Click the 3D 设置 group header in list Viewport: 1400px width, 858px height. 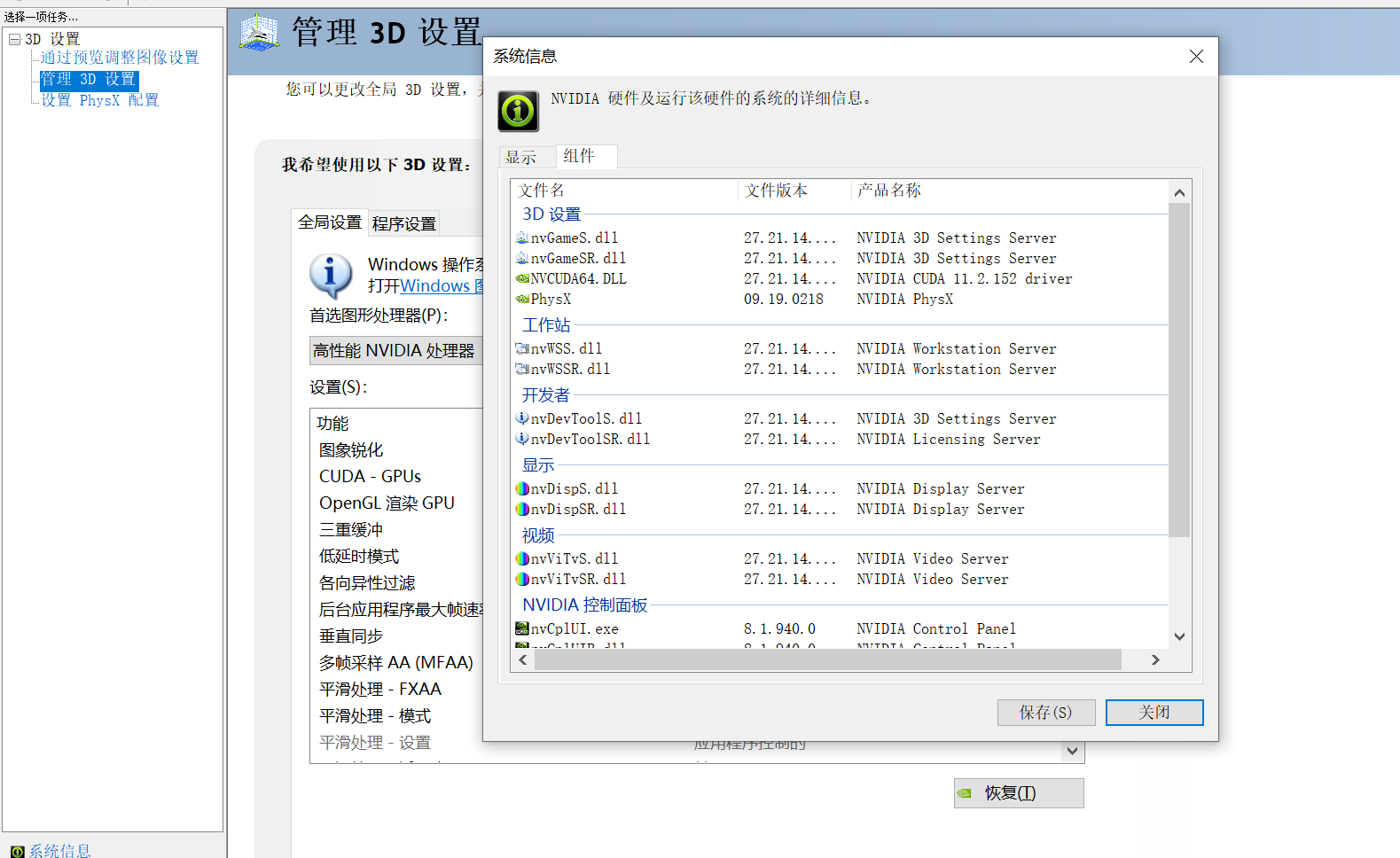pos(551,214)
